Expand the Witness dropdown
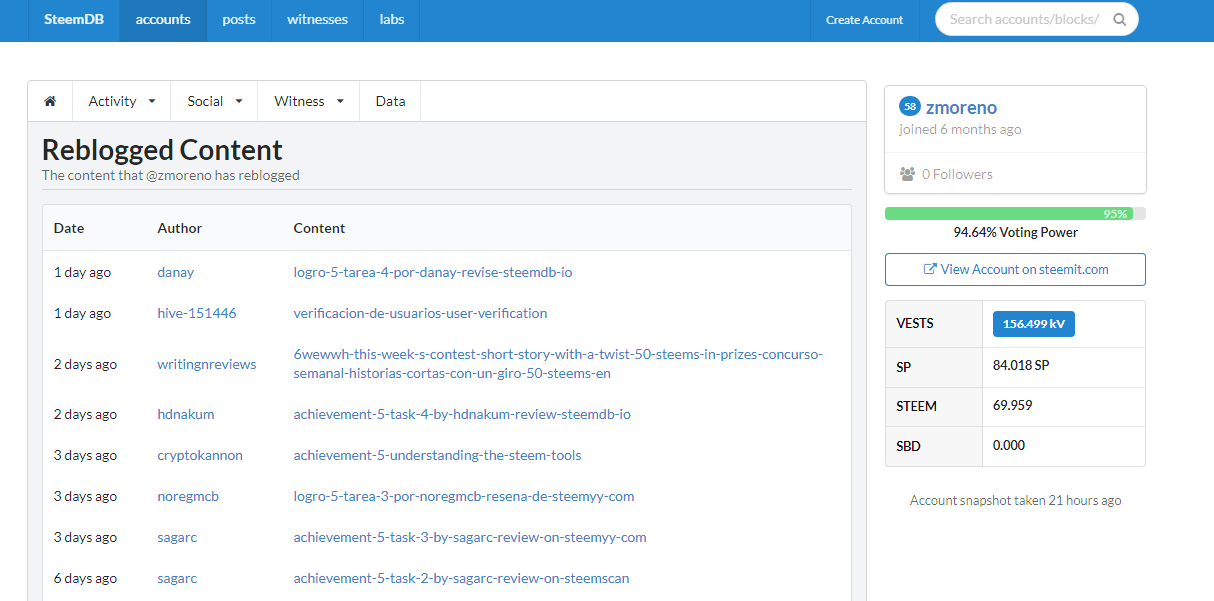 (309, 101)
